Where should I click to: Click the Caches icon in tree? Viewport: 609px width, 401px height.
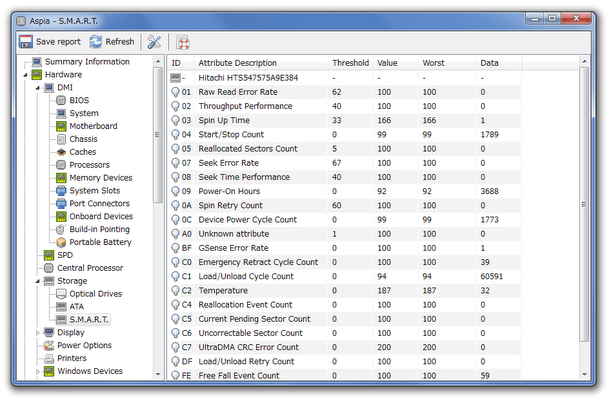(61, 152)
